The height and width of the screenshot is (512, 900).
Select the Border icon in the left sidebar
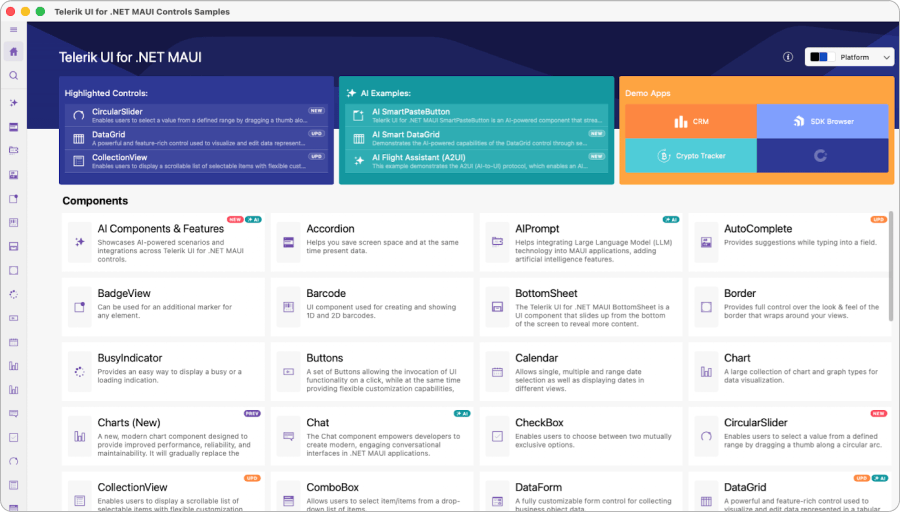click(x=14, y=270)
